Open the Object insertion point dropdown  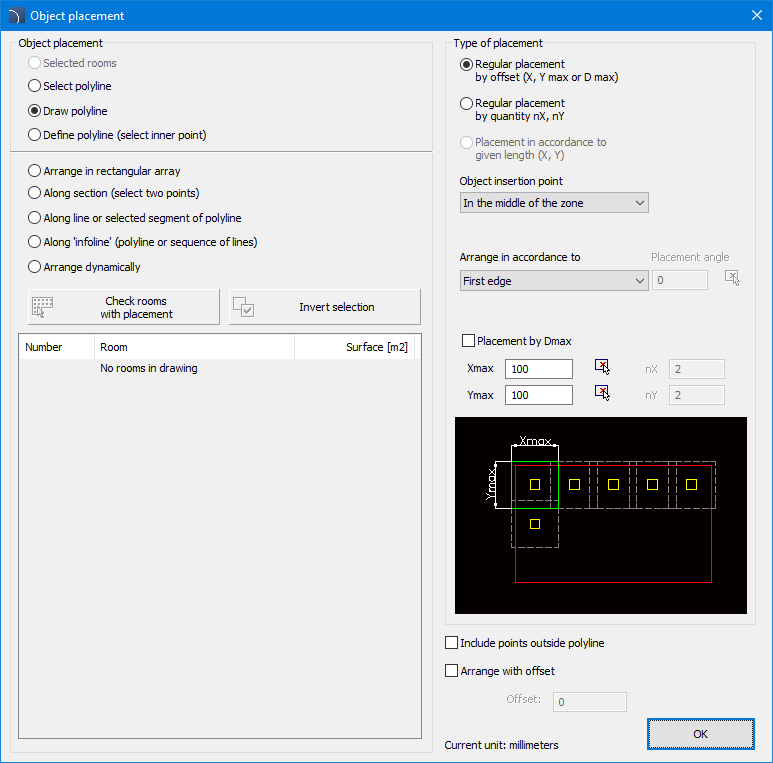[554, 203]
